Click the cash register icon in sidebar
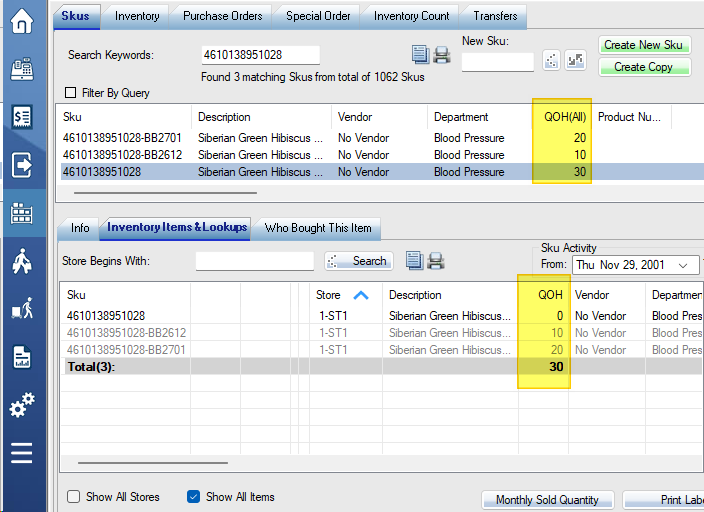Screen dimensions: 704x512 22,69
